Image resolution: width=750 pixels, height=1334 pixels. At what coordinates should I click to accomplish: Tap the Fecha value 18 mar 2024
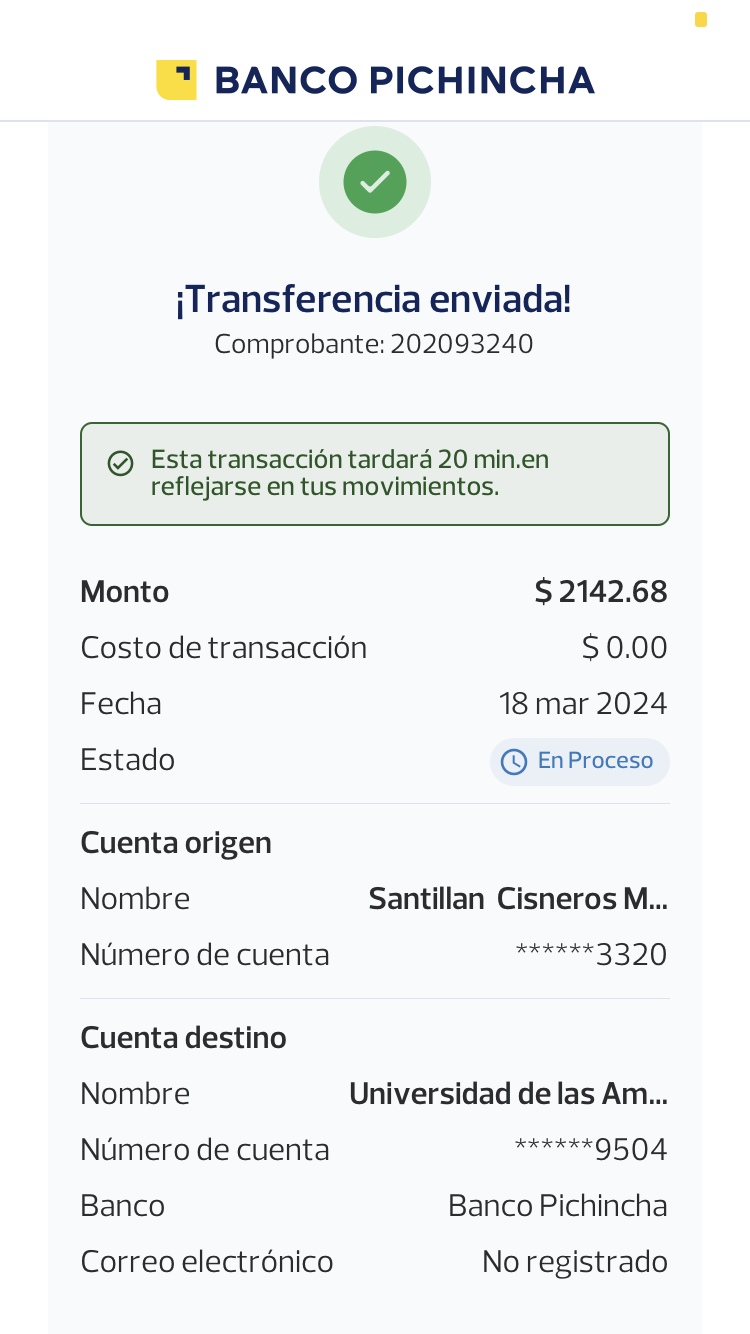583,704
